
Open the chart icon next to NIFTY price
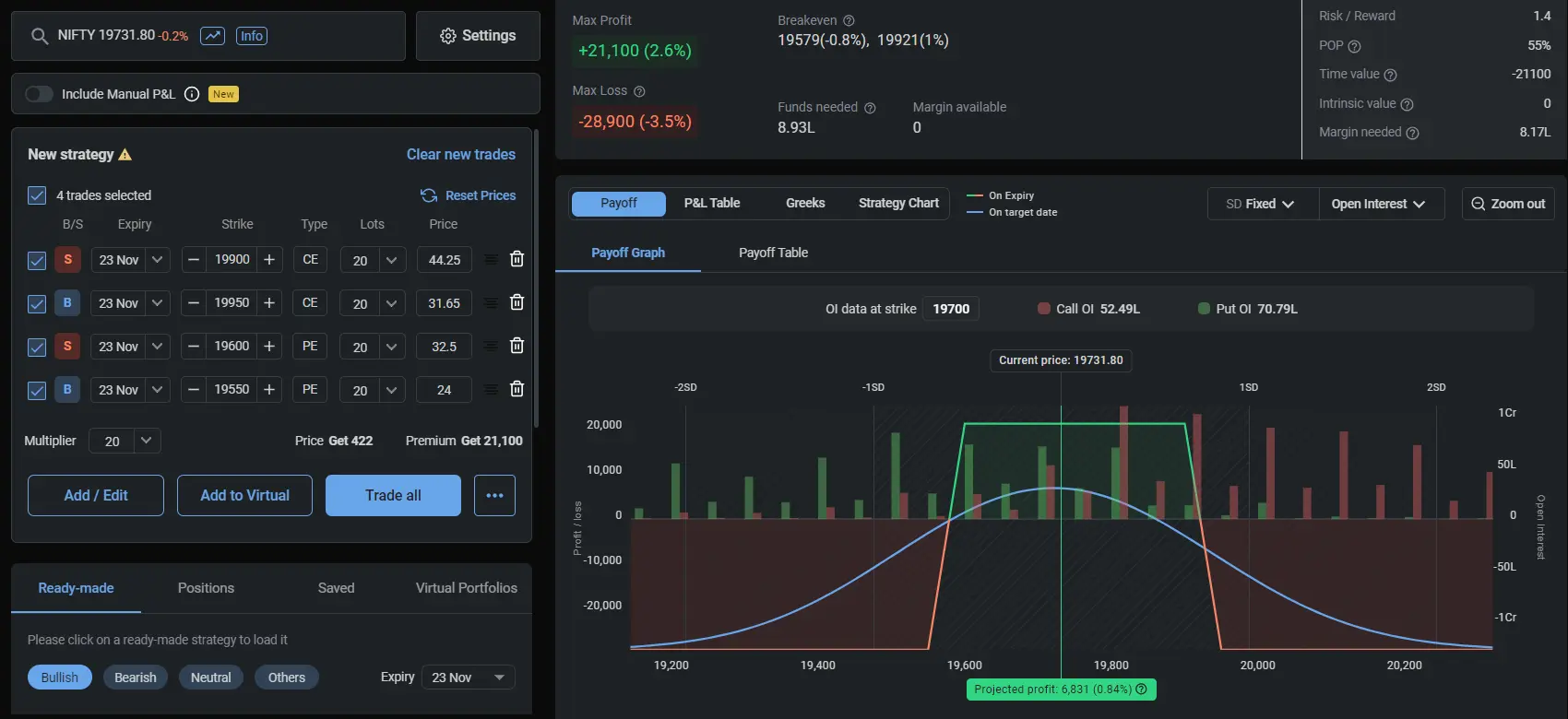pos(213,36)
